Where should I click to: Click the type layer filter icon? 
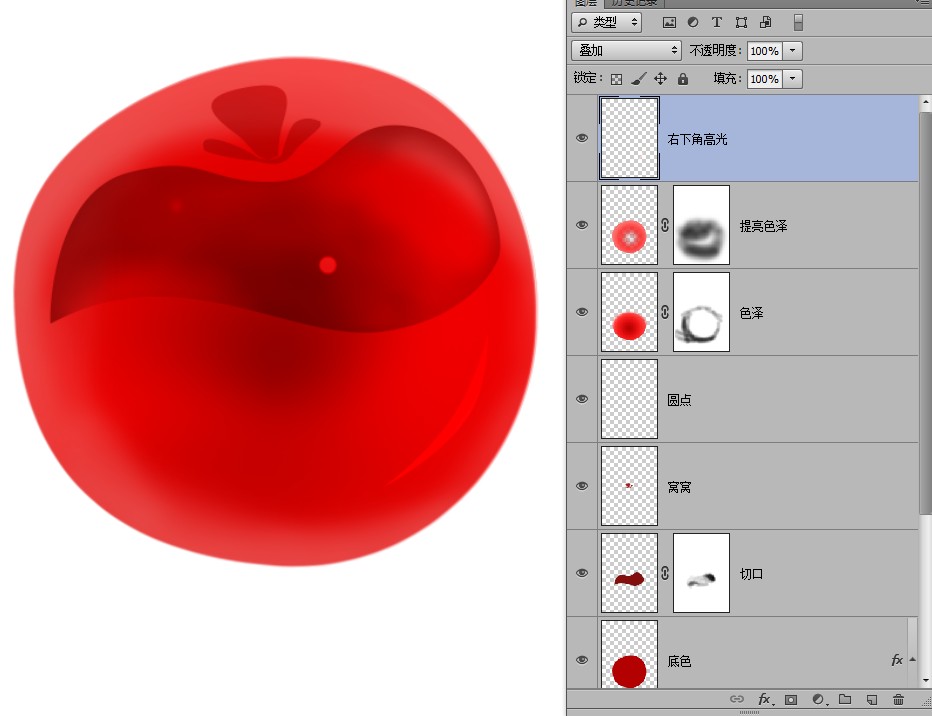tap(717, 23)
